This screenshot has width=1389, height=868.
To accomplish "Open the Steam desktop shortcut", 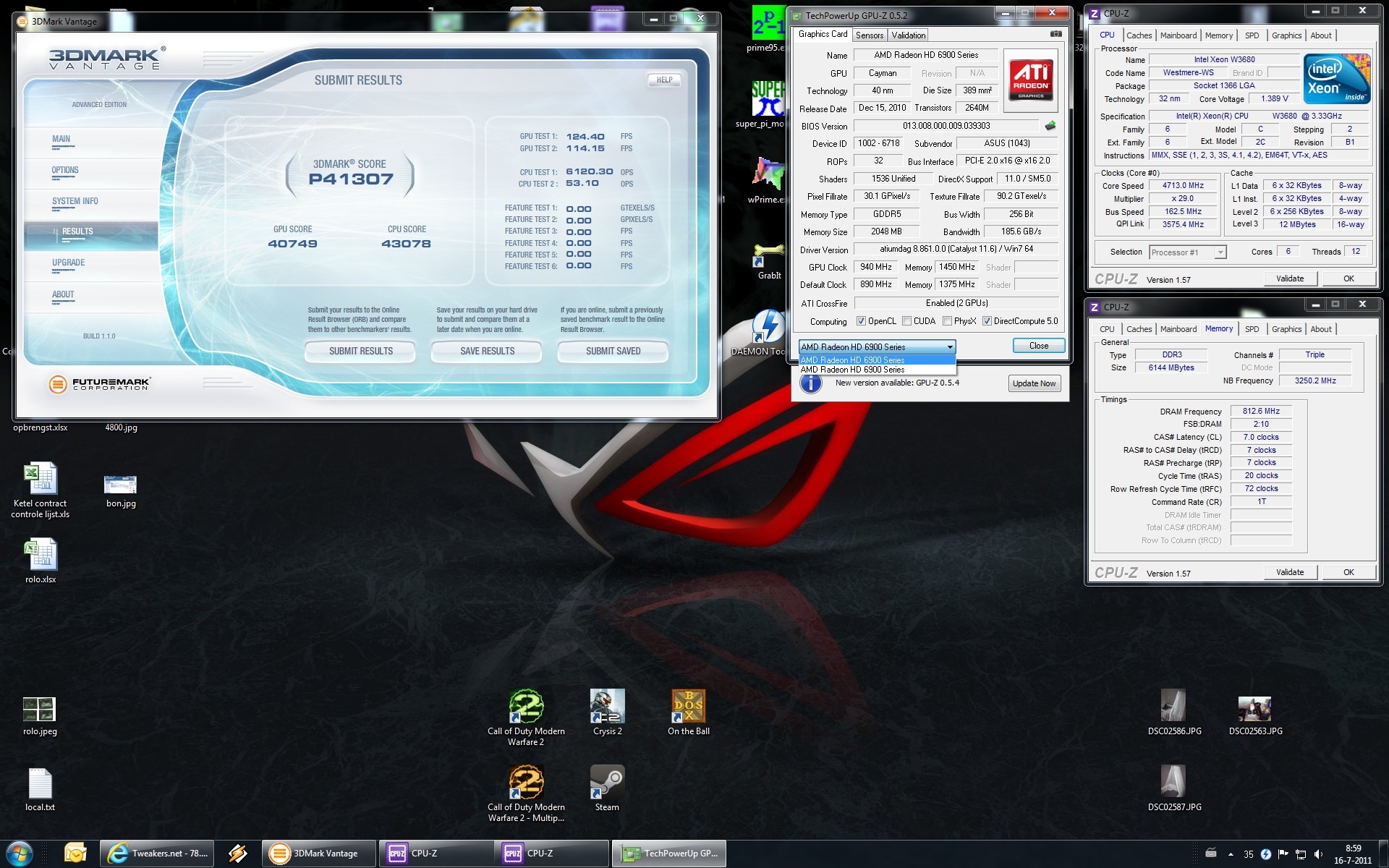I will pyautogui.click(x=607, y=788).
